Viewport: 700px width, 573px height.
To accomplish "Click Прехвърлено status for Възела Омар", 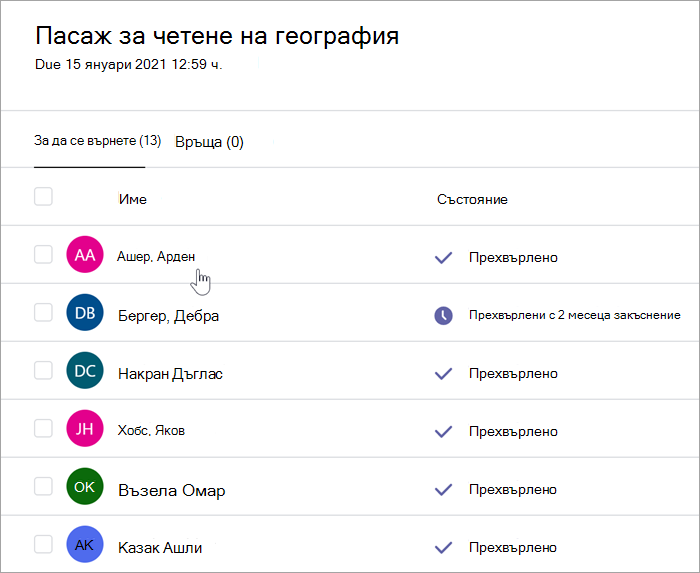I will point(512,490).
